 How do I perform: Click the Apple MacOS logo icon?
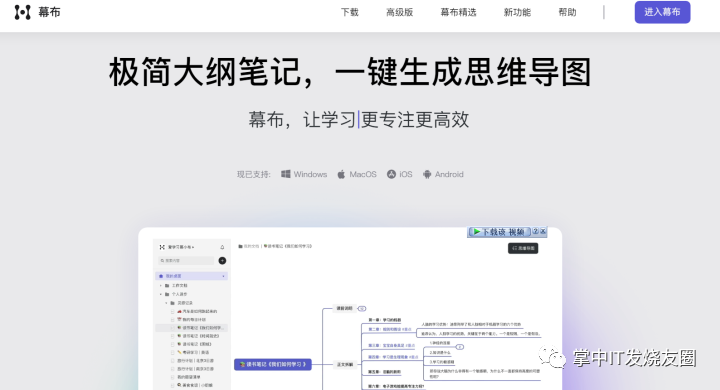pyautogui.click(x=341, y=174)
